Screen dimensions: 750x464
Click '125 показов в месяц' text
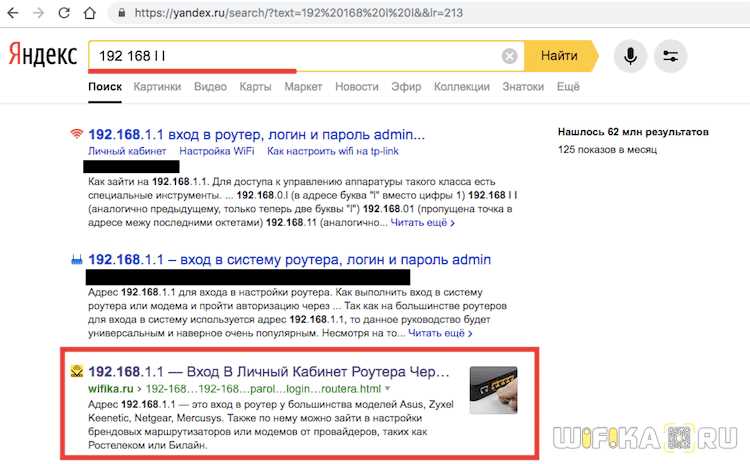tap(607, 150)
